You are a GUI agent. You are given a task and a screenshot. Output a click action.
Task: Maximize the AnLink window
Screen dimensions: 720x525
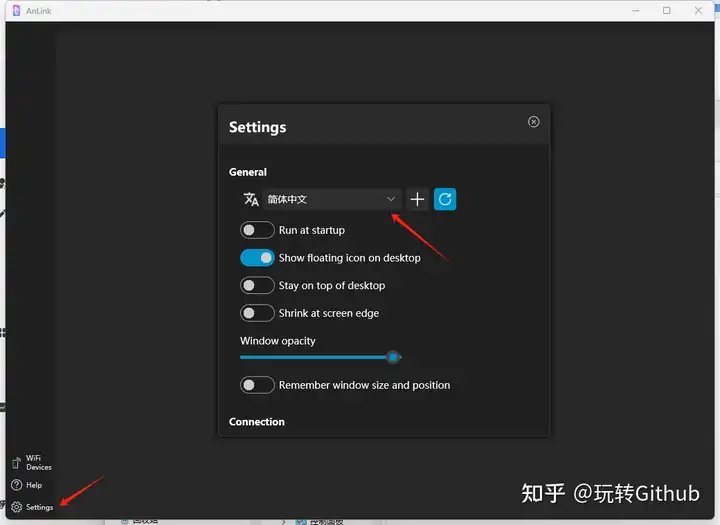click(667, 10)
